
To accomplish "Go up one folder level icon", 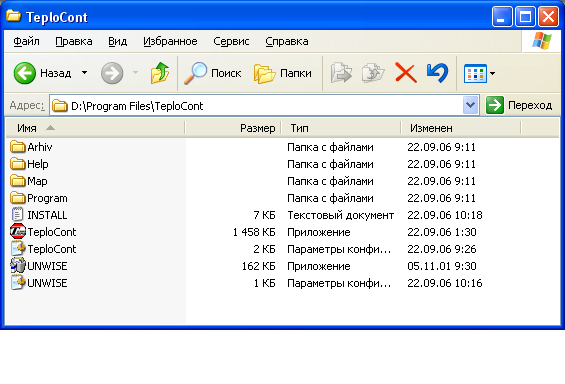I will coord(160,73).
